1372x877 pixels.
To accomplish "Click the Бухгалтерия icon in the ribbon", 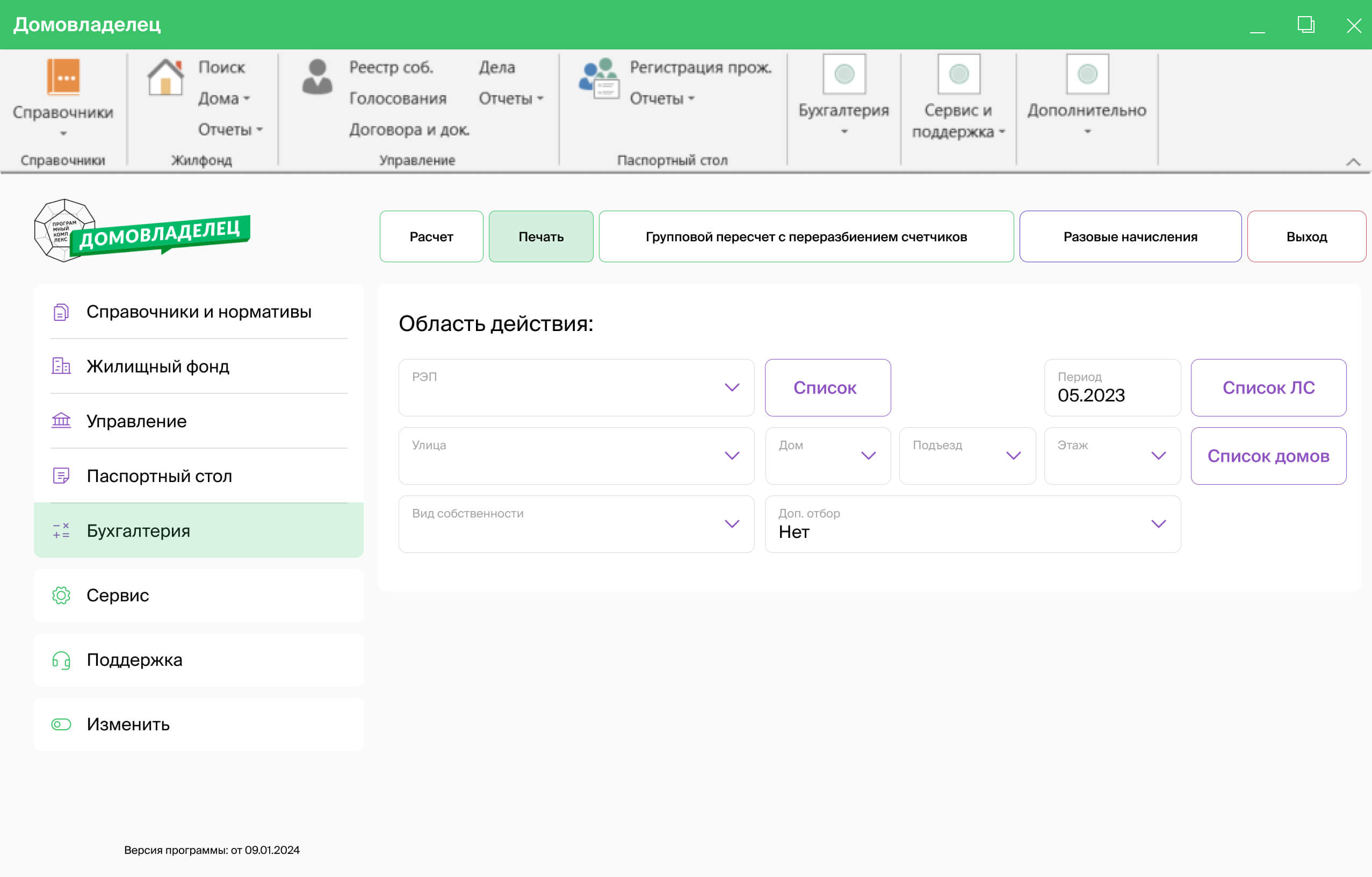I will [x=844, y=74].
